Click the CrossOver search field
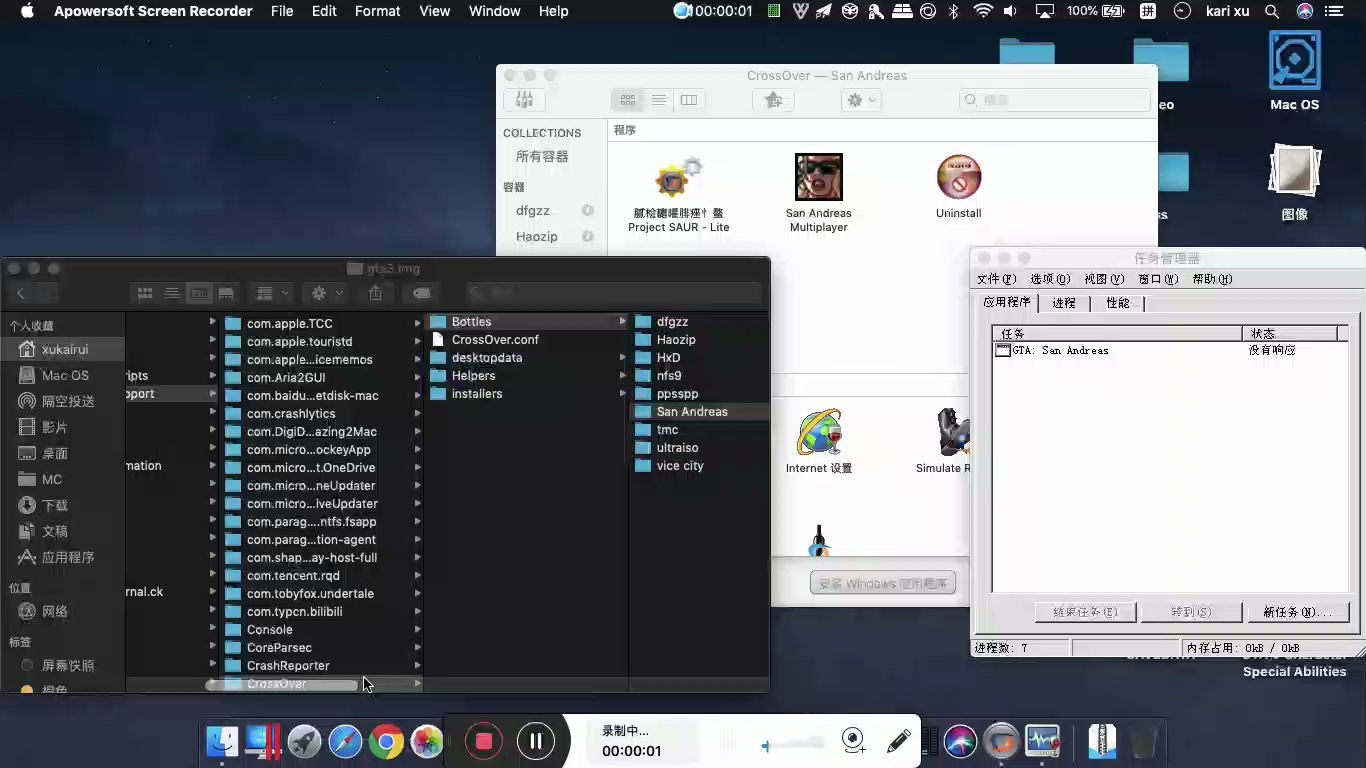Screen dimensions: 1366x768 pos(1055,100)
